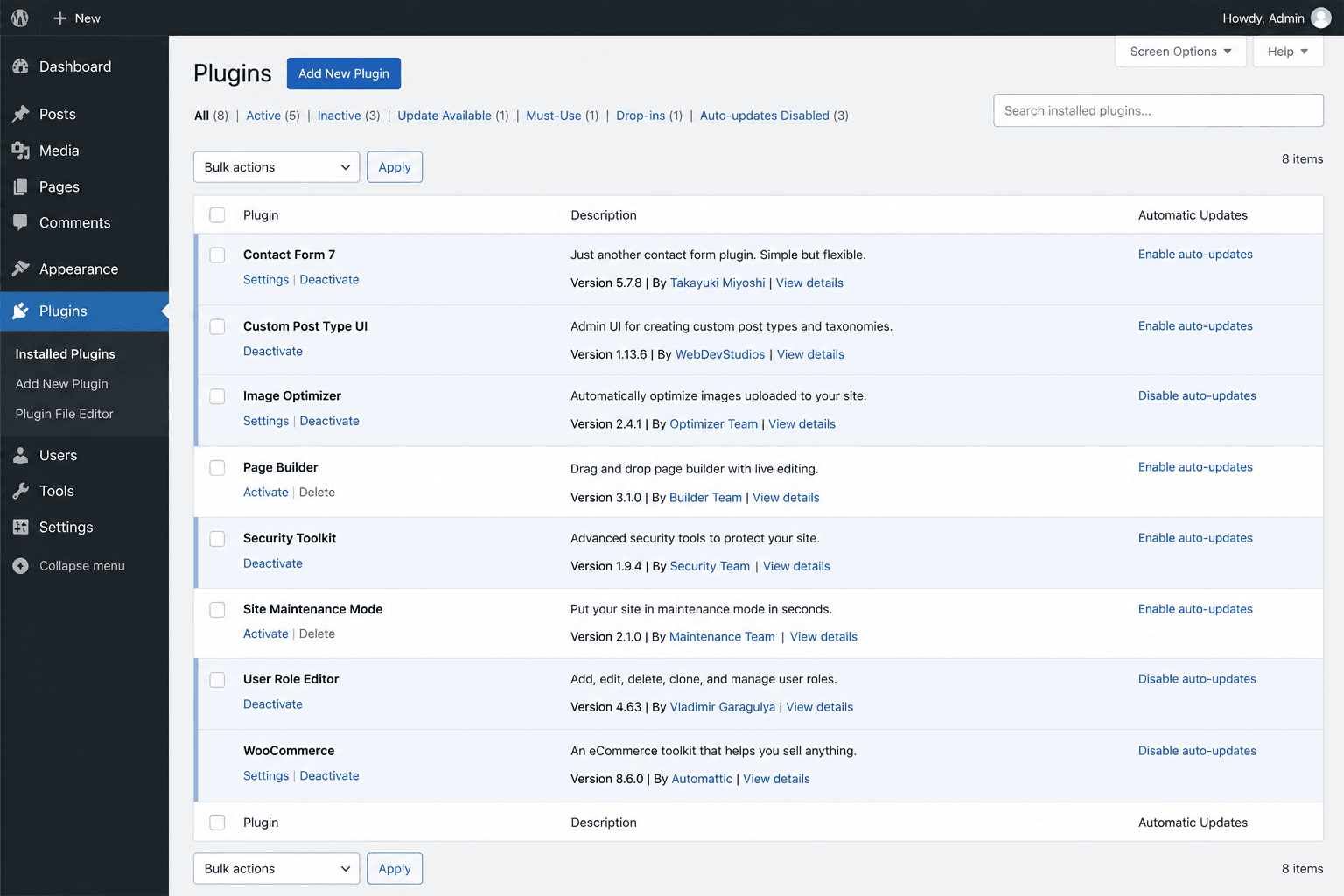Show Update Available plugins
This screenshot has width=1344, height=896.
(444, 115)
